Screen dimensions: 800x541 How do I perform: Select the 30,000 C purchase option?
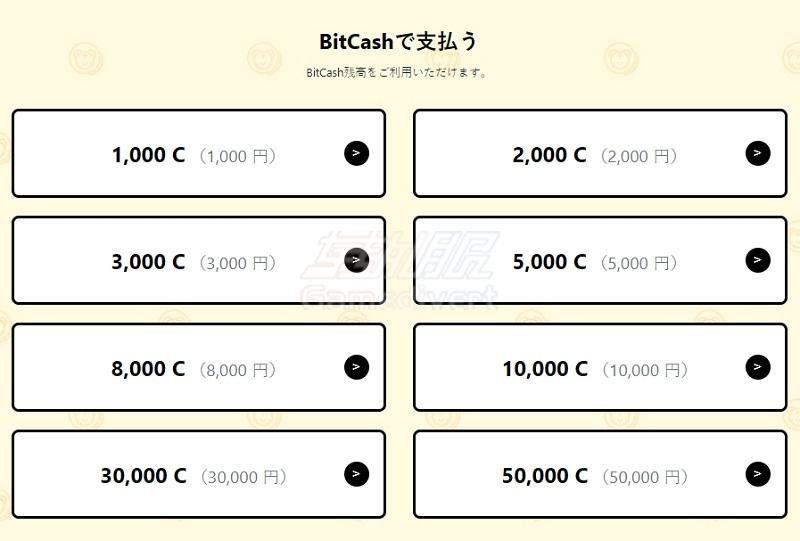(x=199, y=474)
